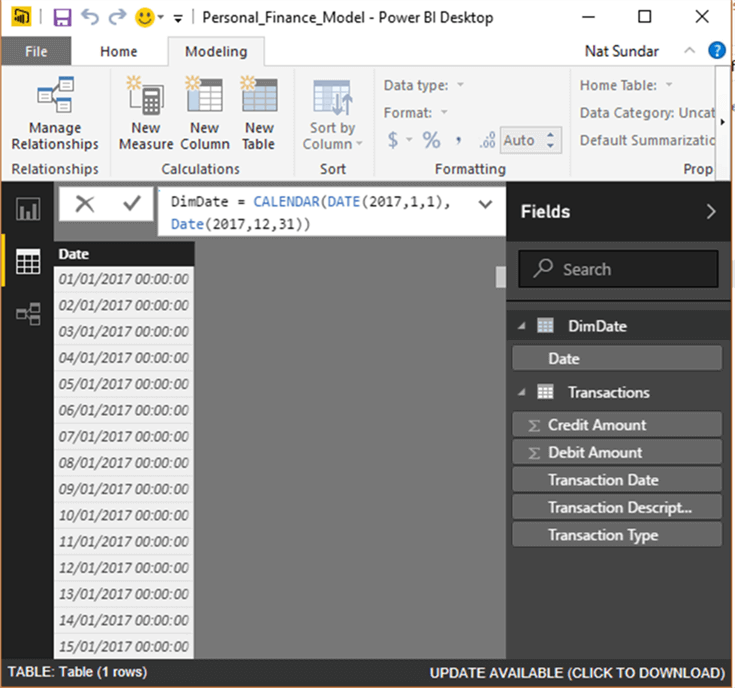The width and height of the screenshot is (735, 688).
Task: Open the File menu
Action: [36, 52]
